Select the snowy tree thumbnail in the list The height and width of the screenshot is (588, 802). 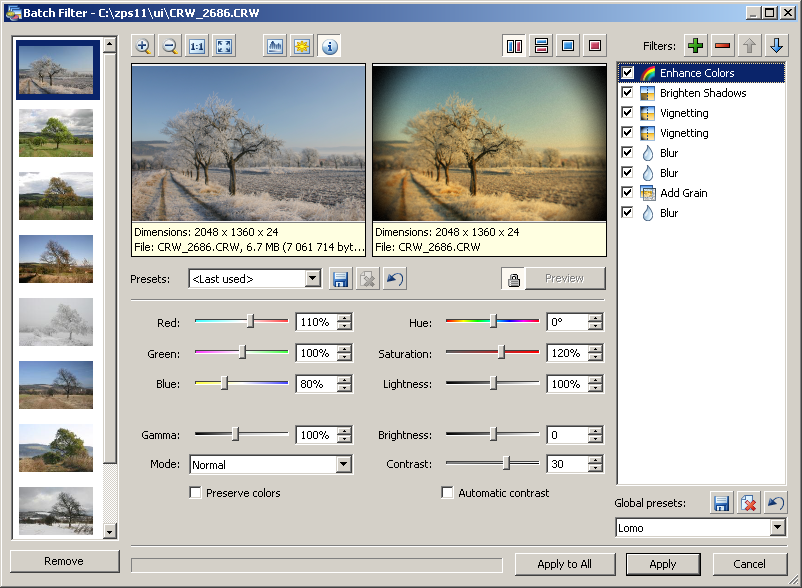click(x=56, y=322)
